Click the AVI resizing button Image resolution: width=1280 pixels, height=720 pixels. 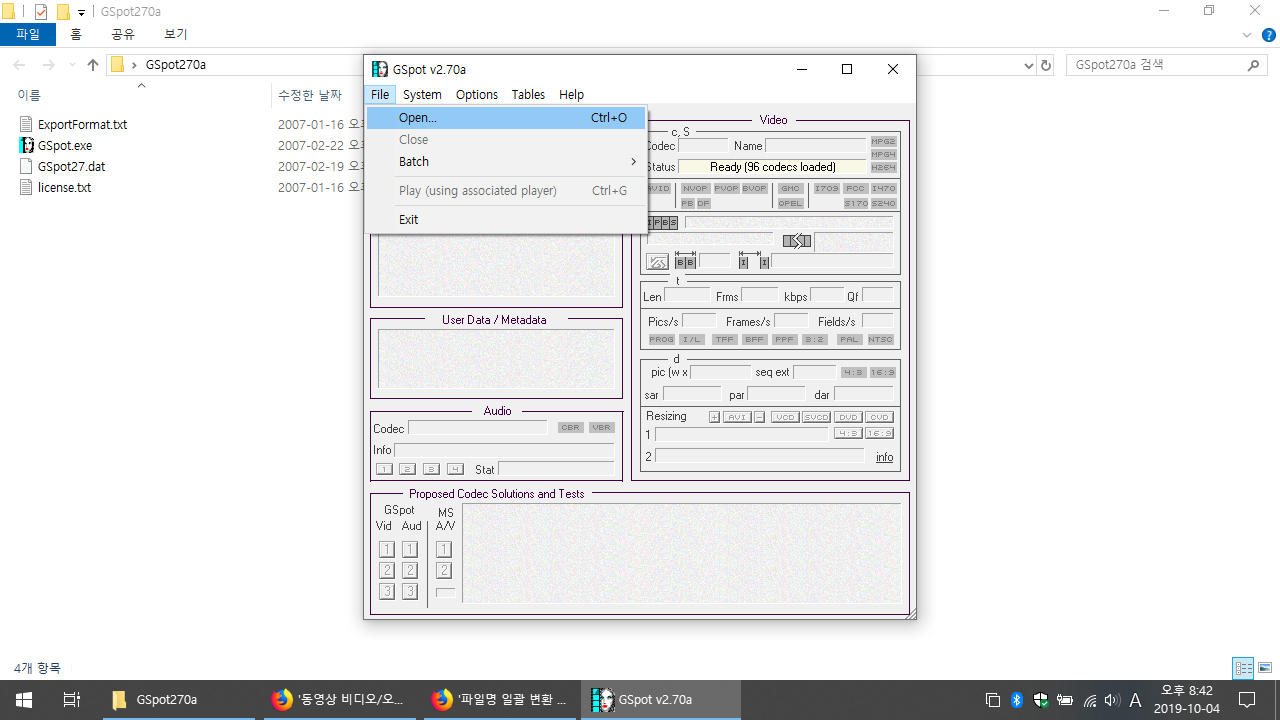click(737, 417)
